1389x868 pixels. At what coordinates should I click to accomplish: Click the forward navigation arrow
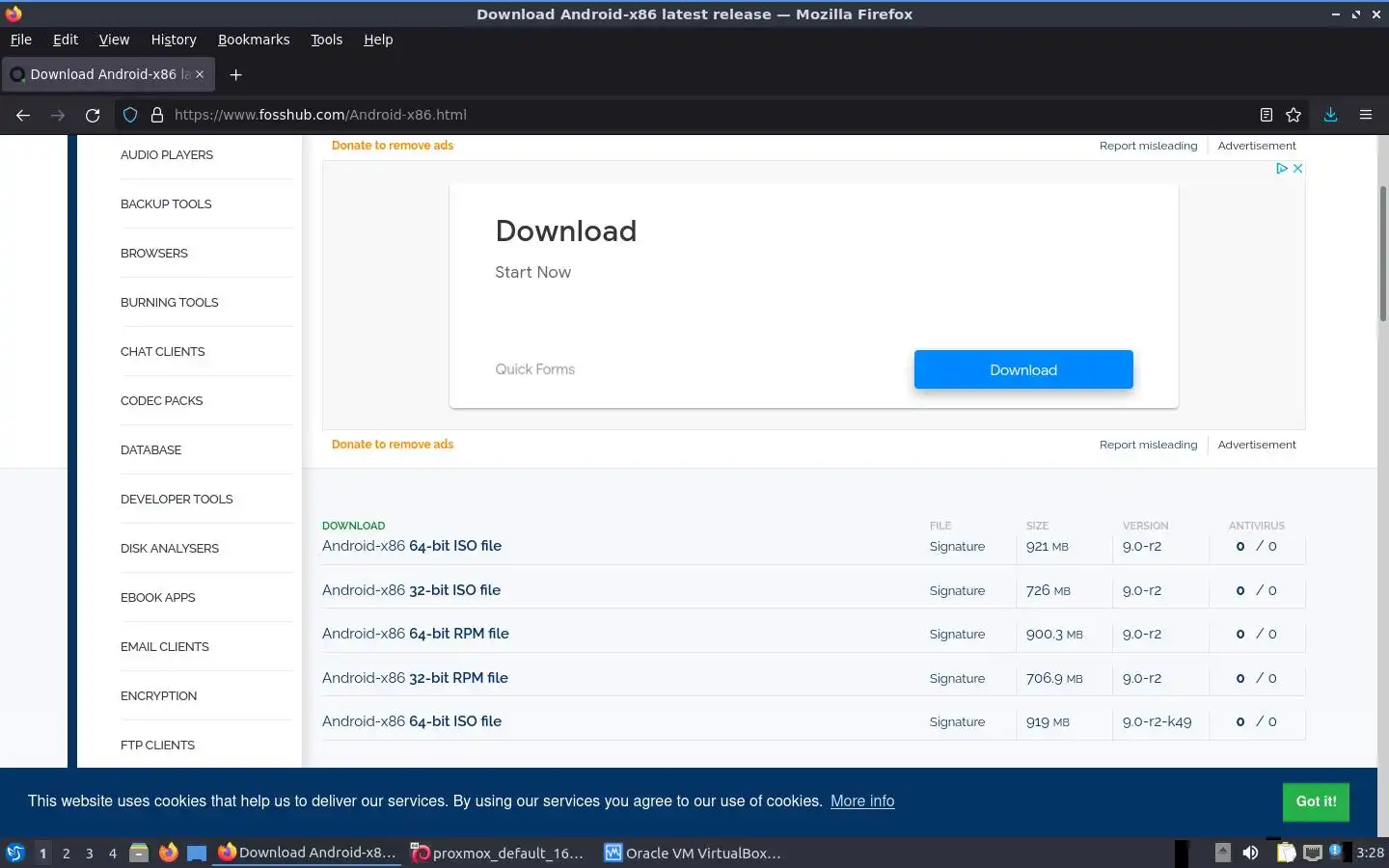58,115
